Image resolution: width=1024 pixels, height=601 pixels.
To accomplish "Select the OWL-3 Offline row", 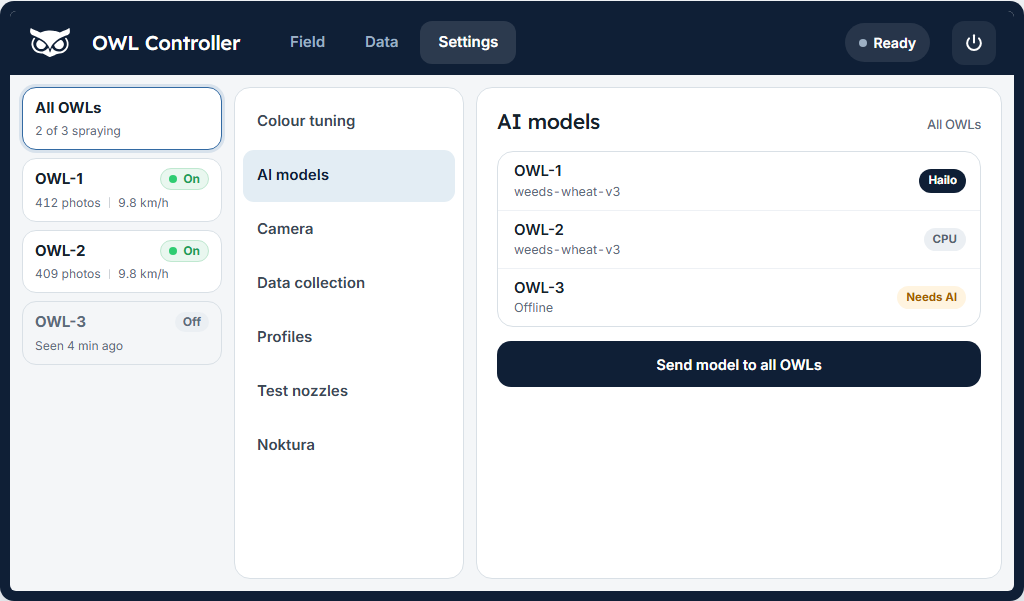I will click(739, 297).
